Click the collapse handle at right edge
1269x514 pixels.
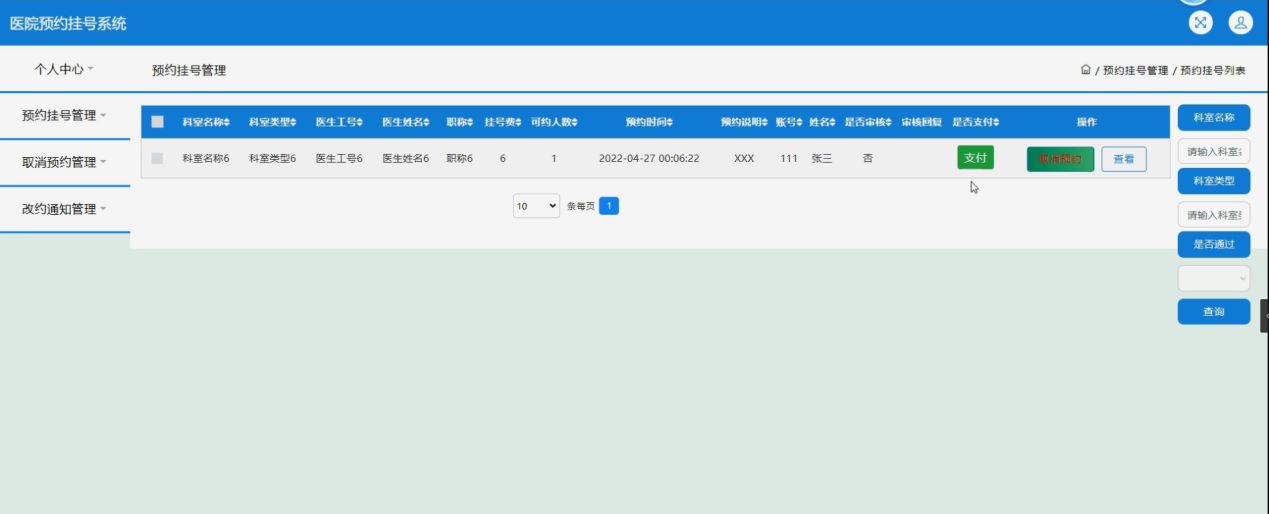[1265, 315]
